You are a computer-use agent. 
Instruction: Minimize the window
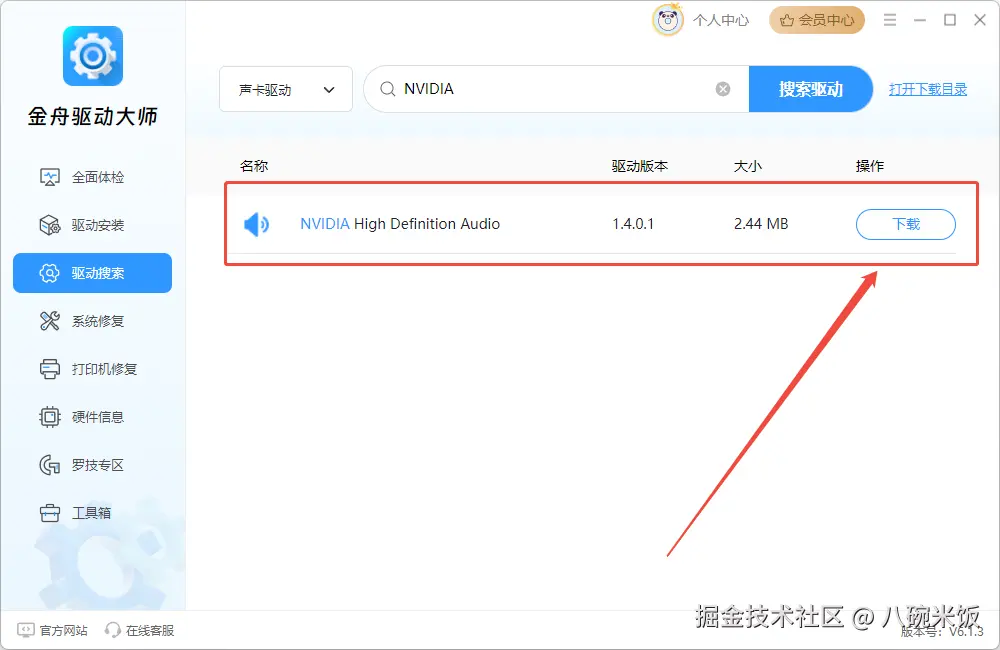[920, 20]
